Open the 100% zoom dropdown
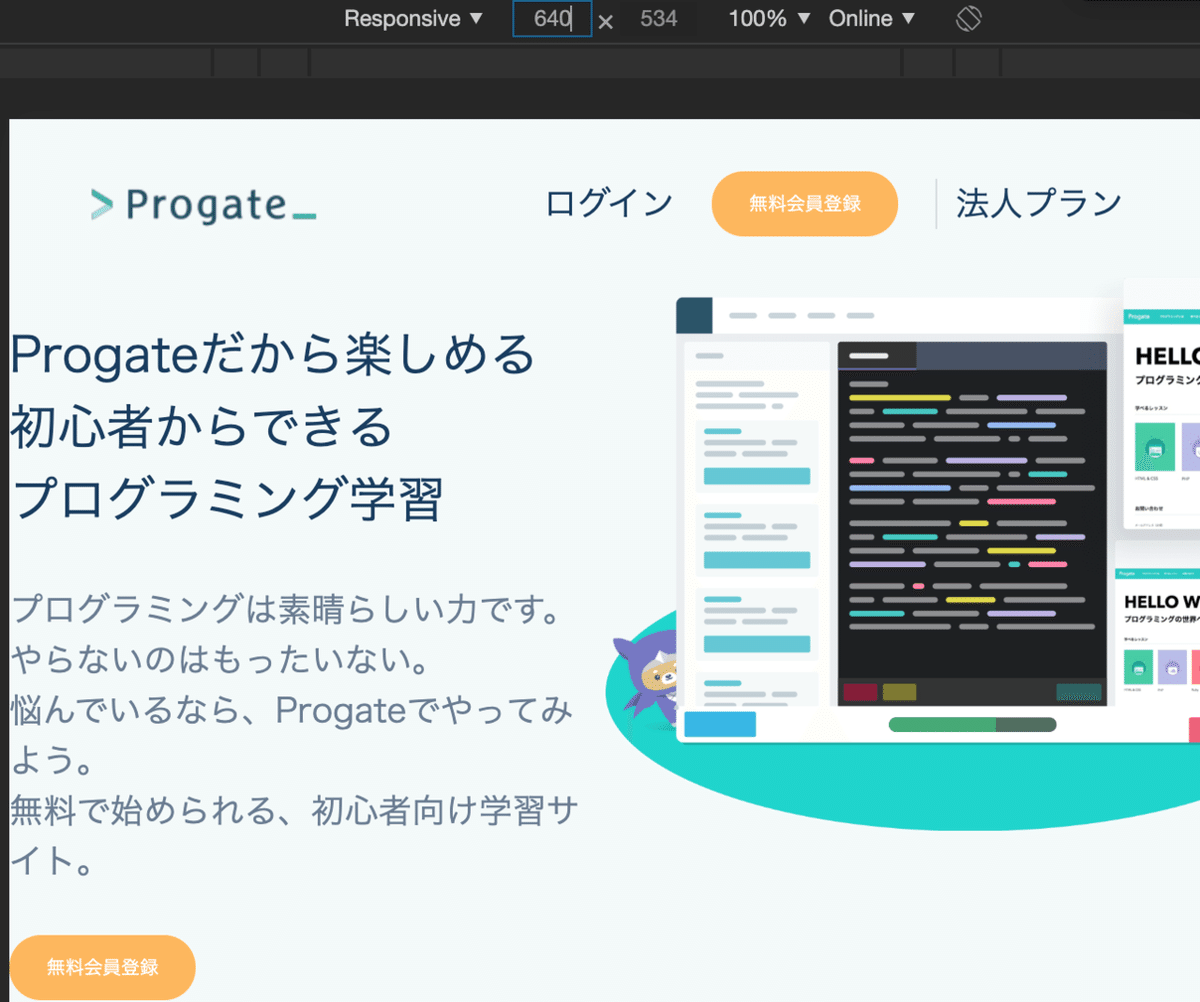1200x1002 pixels. (768, 18)
